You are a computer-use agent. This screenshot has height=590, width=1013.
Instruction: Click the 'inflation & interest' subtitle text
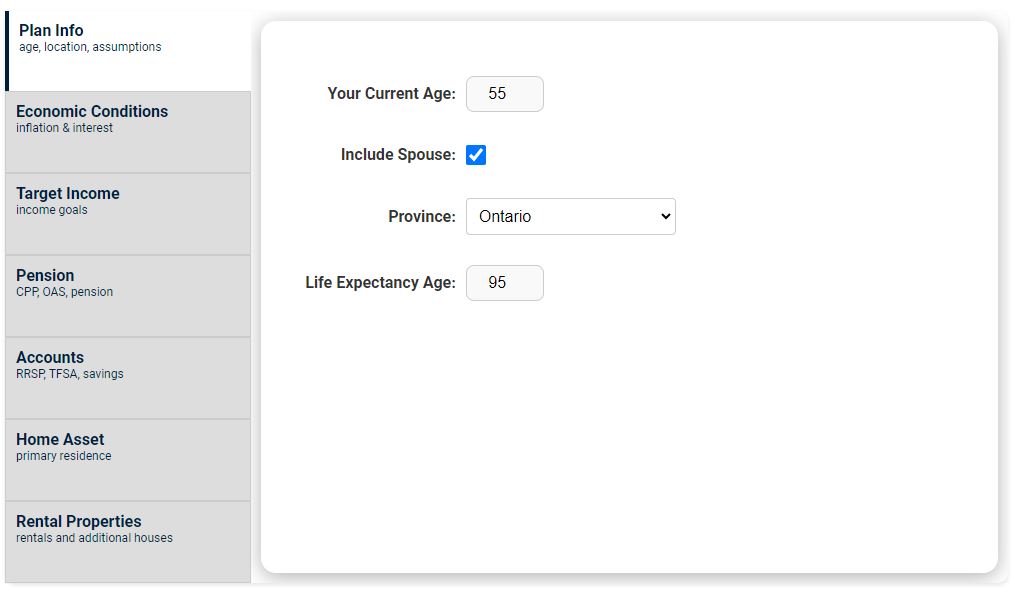(64, 128)
